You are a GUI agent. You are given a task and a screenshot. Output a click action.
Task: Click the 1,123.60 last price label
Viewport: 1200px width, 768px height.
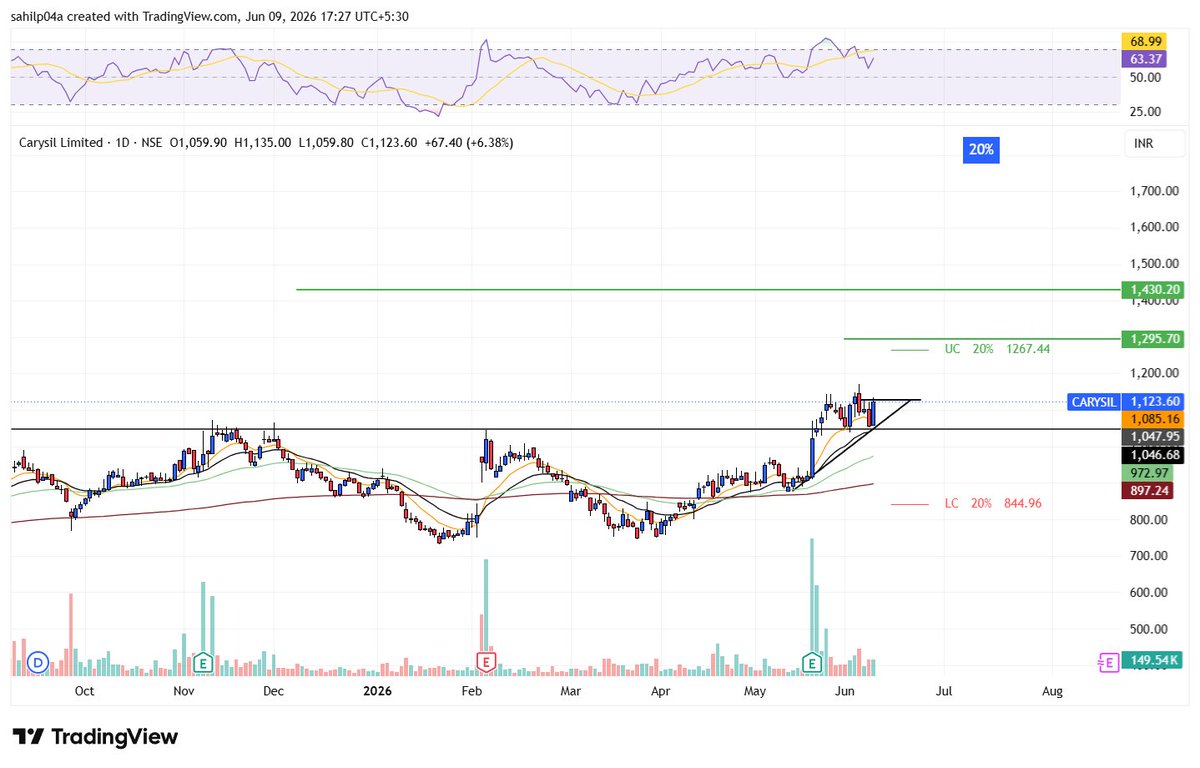click(1152, 401)
